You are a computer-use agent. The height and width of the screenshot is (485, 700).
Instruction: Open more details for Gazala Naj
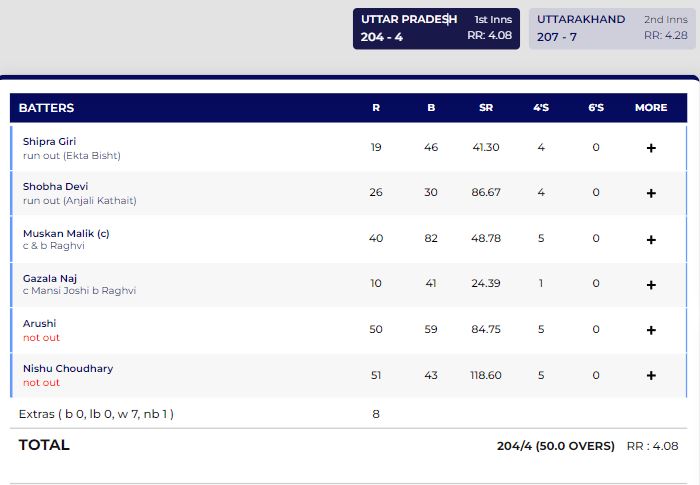(x=651, y=285)
